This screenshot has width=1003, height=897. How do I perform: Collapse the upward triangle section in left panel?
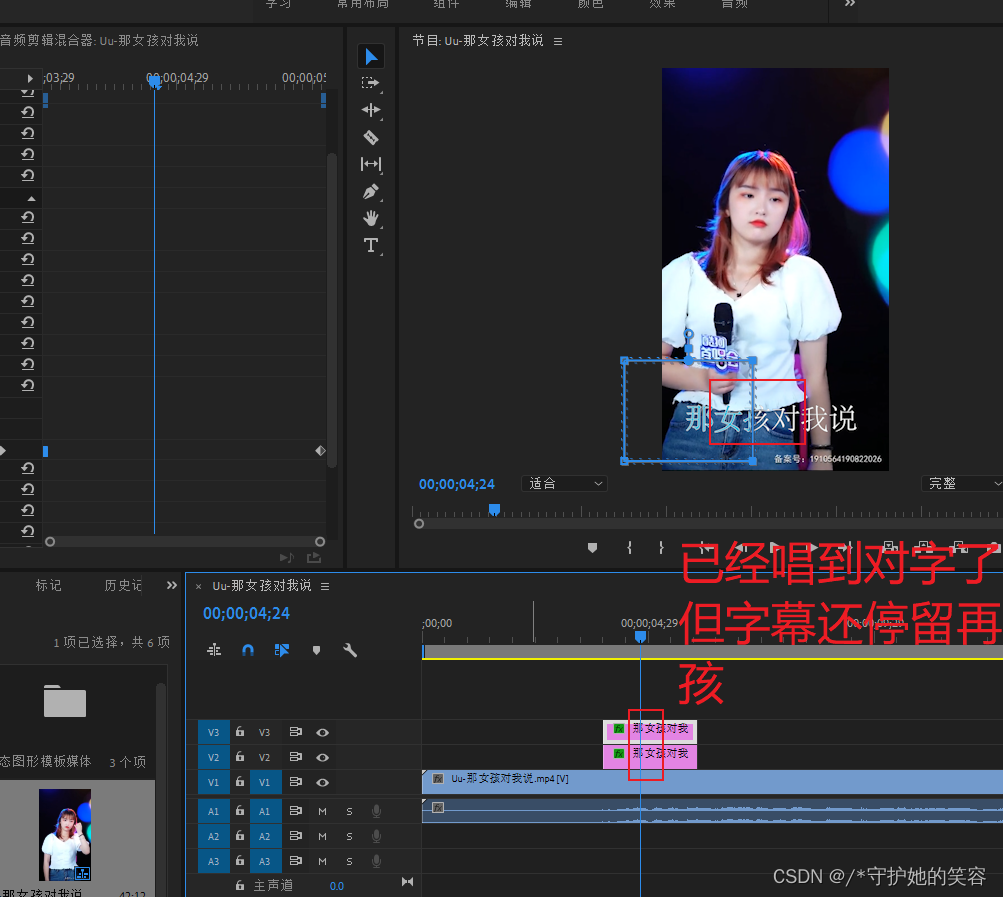[x=31, y=199]
